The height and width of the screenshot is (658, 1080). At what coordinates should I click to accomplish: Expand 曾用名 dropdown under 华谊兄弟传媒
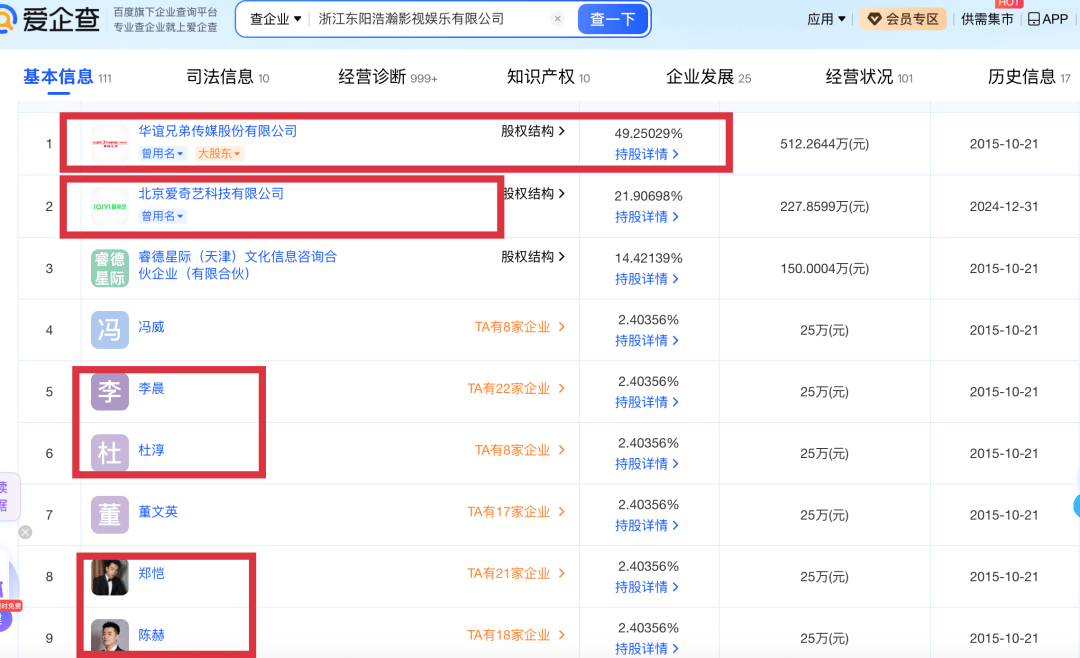[x=163, y=153]
